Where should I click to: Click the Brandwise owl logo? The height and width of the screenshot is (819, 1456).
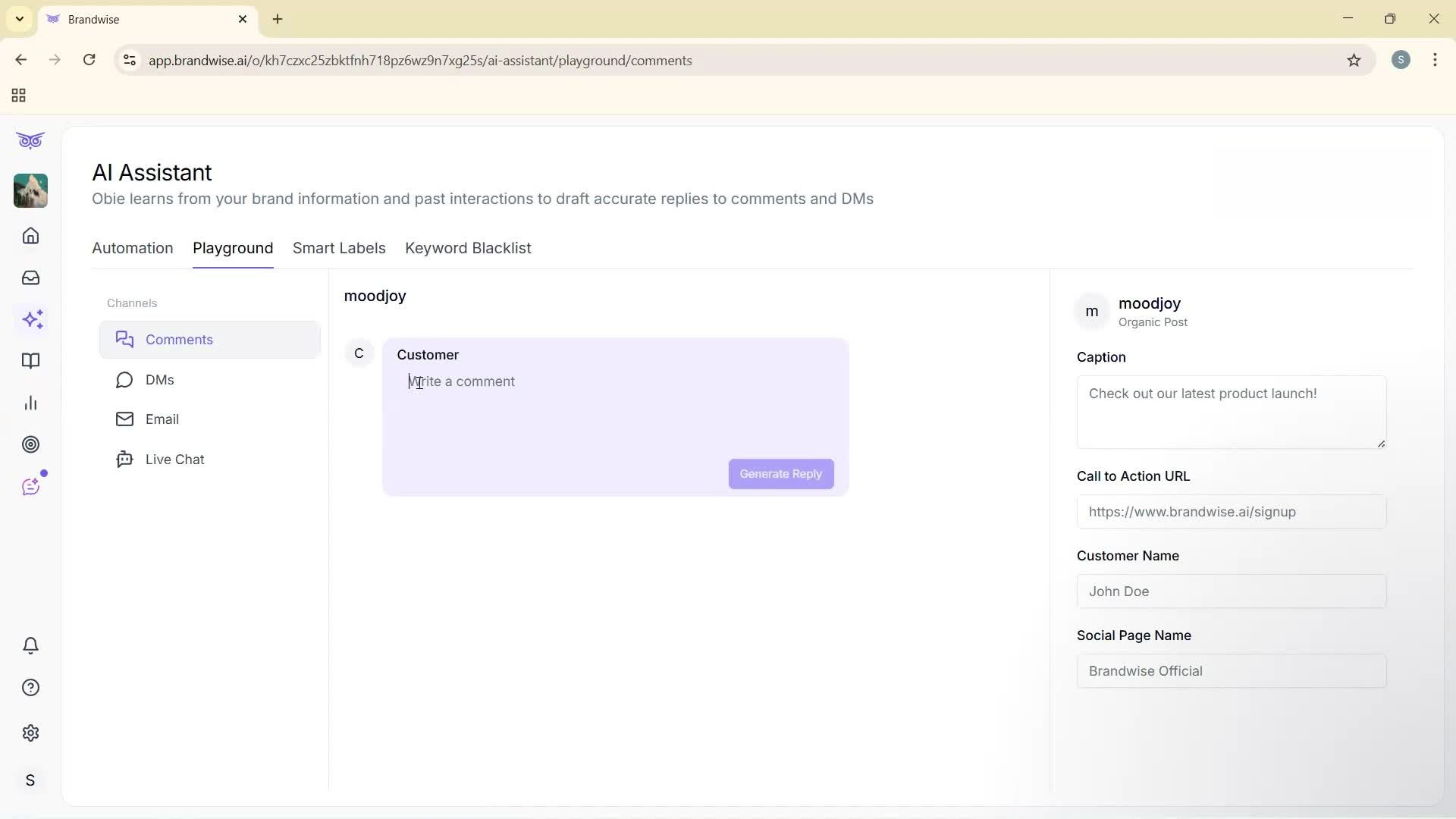[x=30, y=140]
